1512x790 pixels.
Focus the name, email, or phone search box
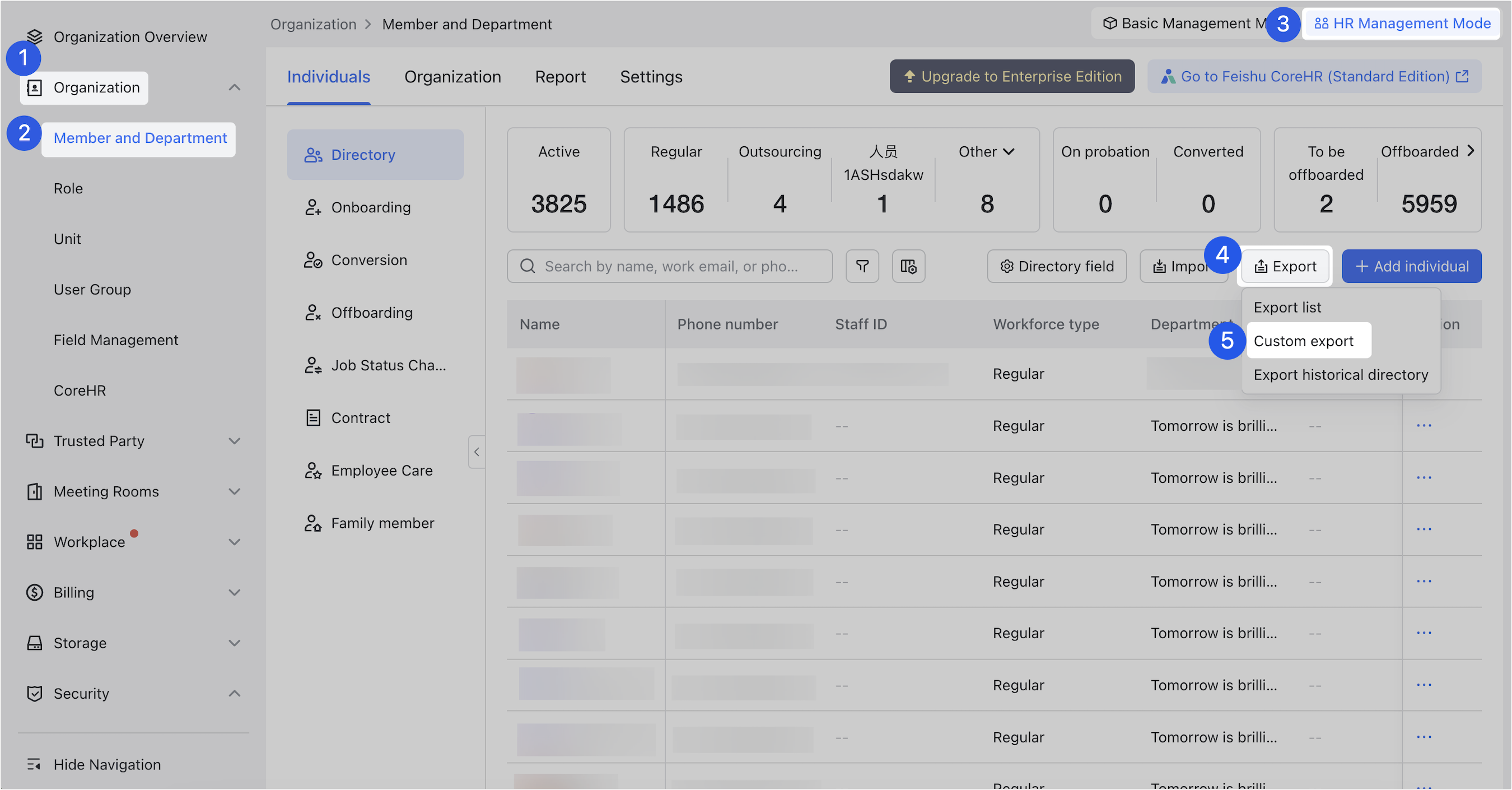tap(669, 266)
